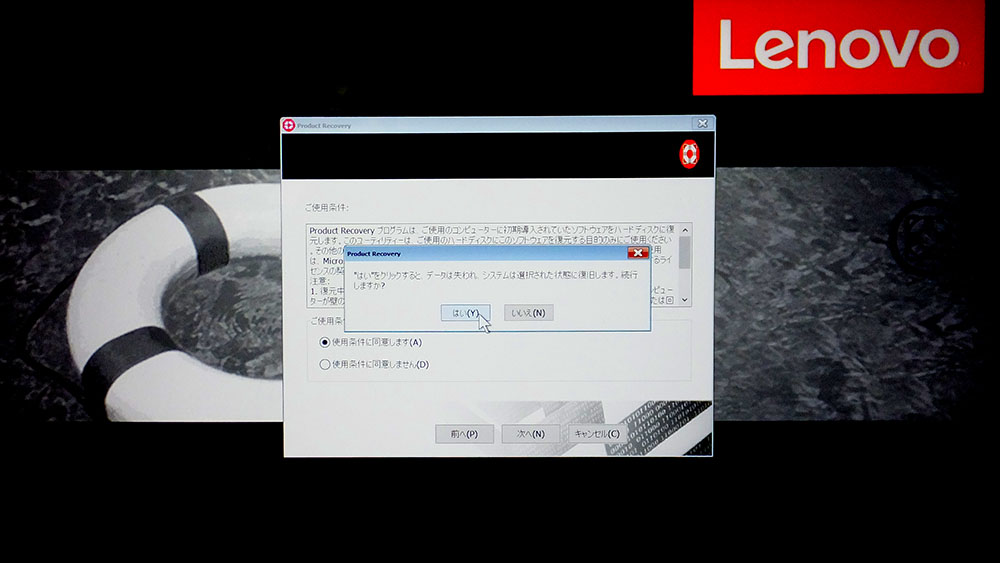
Task: Click the red lifebuoy icon in the banner
Action: coord(689,154)
